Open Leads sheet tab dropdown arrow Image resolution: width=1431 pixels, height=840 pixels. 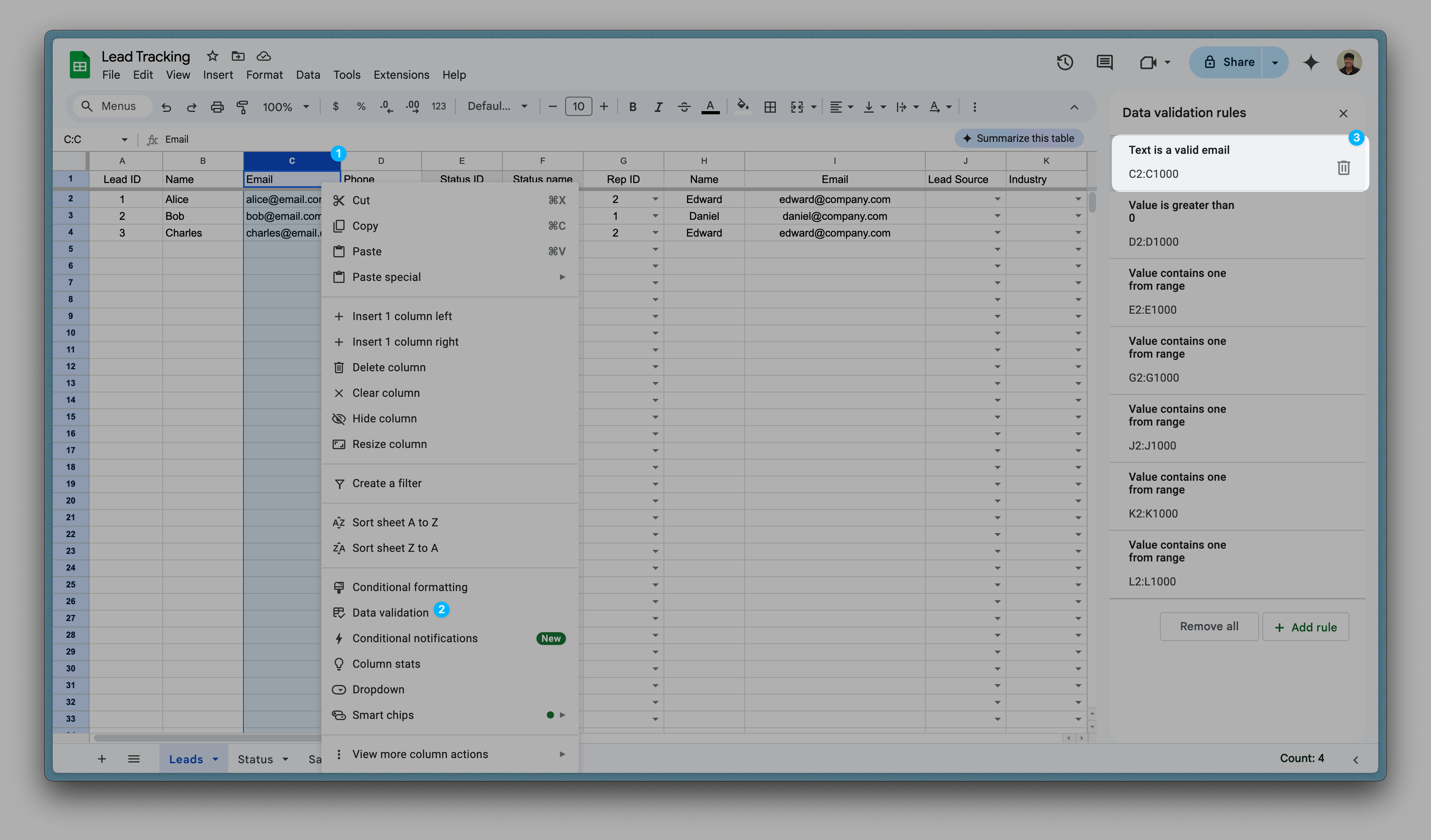point(216,759)
